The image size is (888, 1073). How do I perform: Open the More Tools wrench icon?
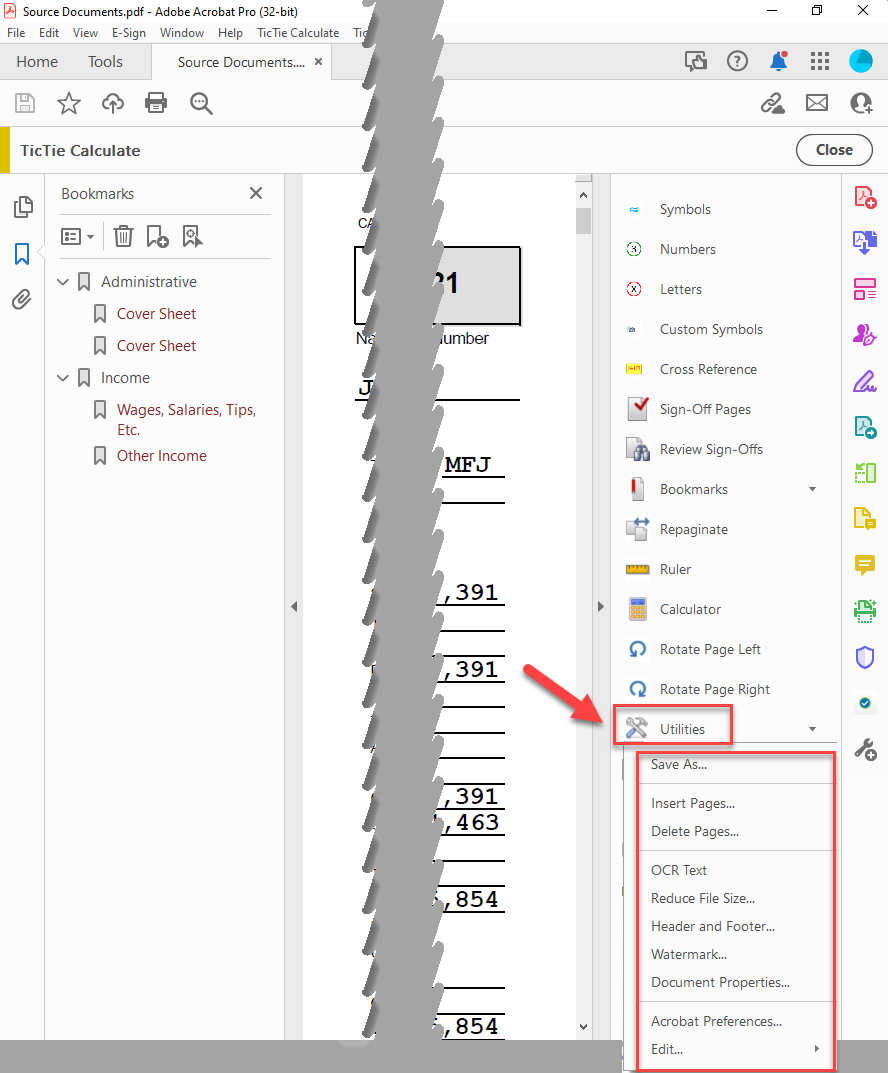pyautogui.click(x=865, y=749)
